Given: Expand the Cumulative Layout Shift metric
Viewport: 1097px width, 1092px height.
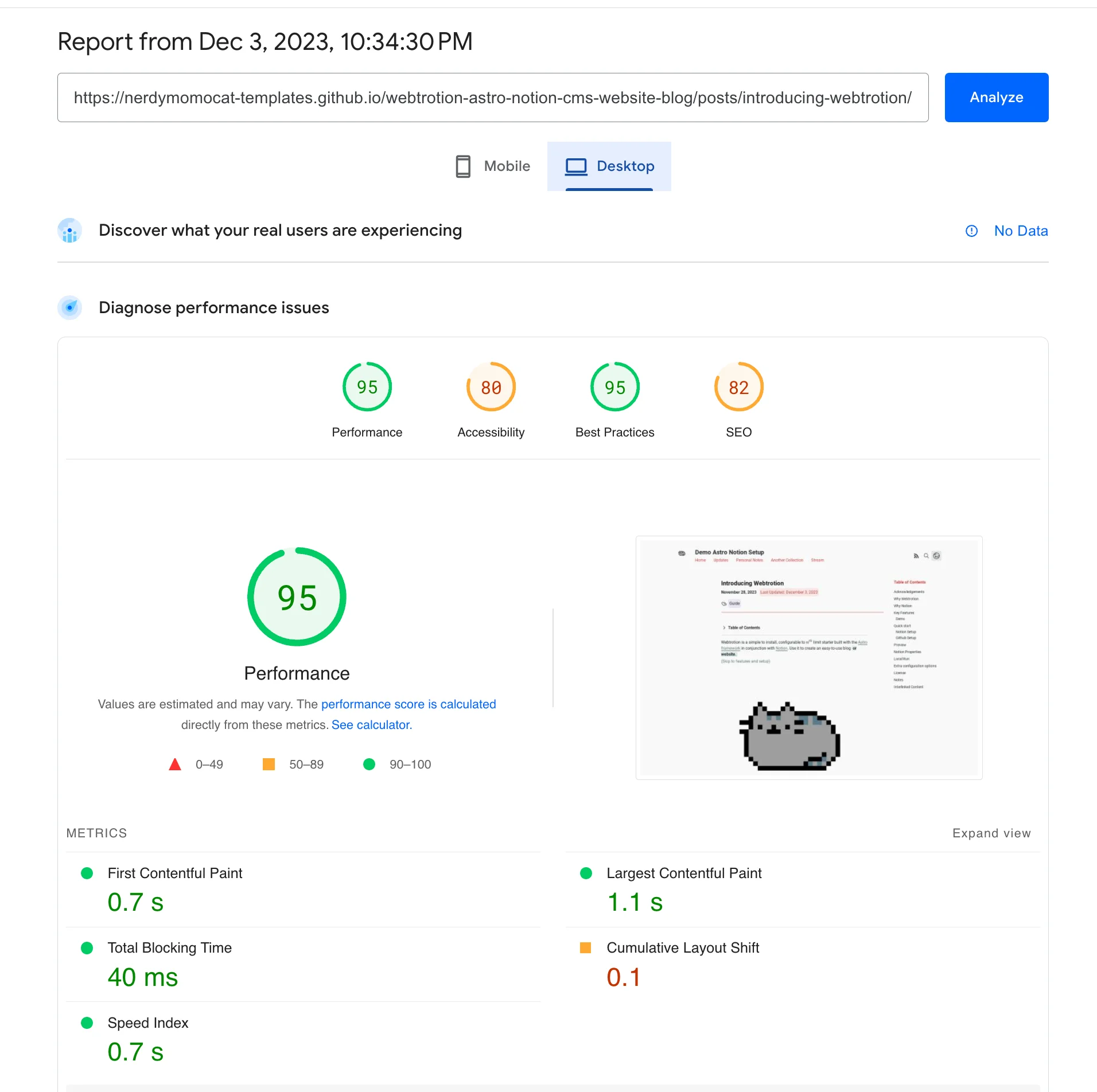Looking at the screenshot, I should [683, 948].
